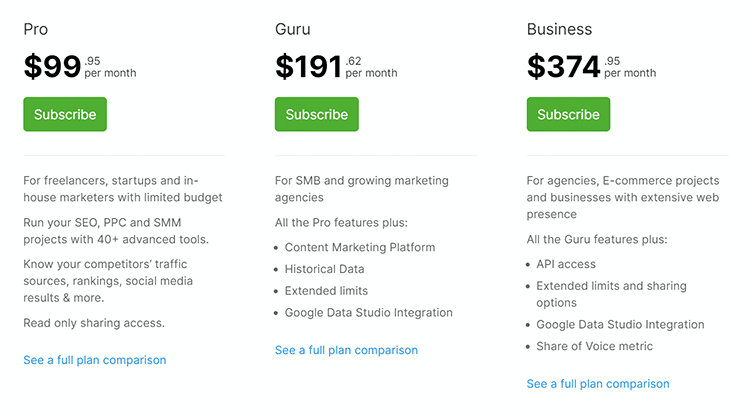Follow the Guru full plan comparison link
Image resolution: width=750 pixels, height=408 pixels.
click(346, 350)
